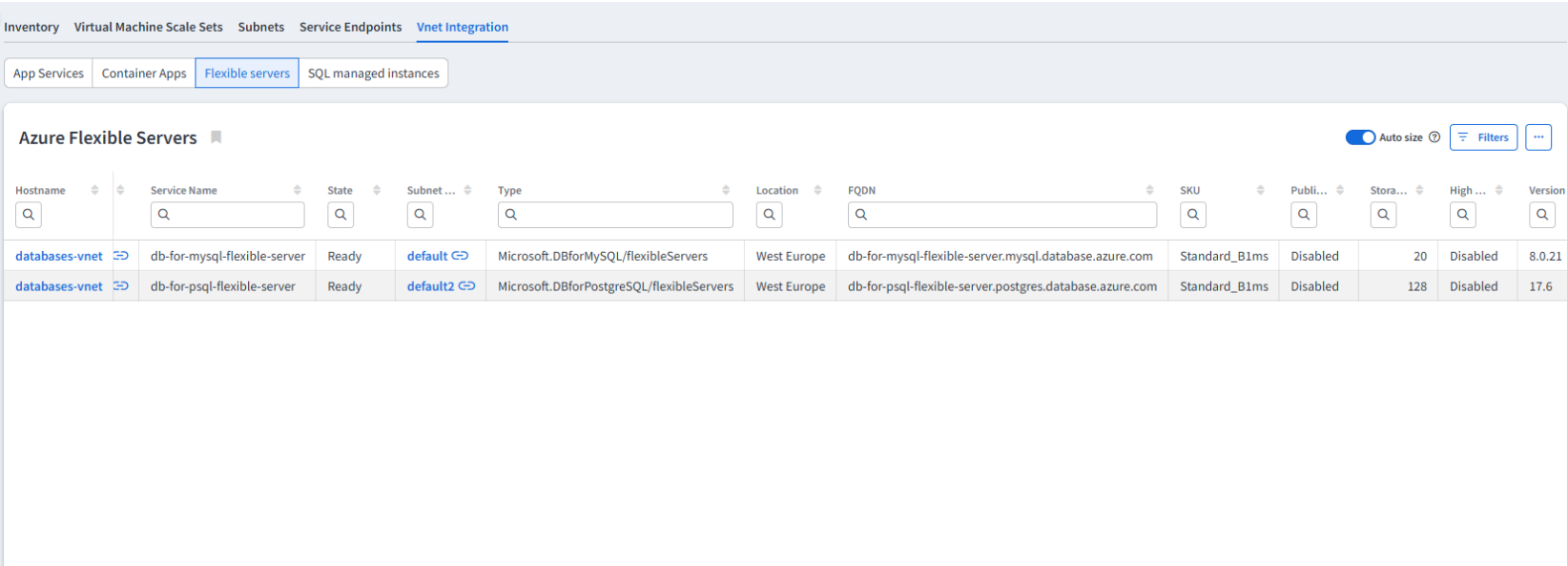1568x566 pixels.
Task: Sort table by Service Name column
Action: pos(298,190)
